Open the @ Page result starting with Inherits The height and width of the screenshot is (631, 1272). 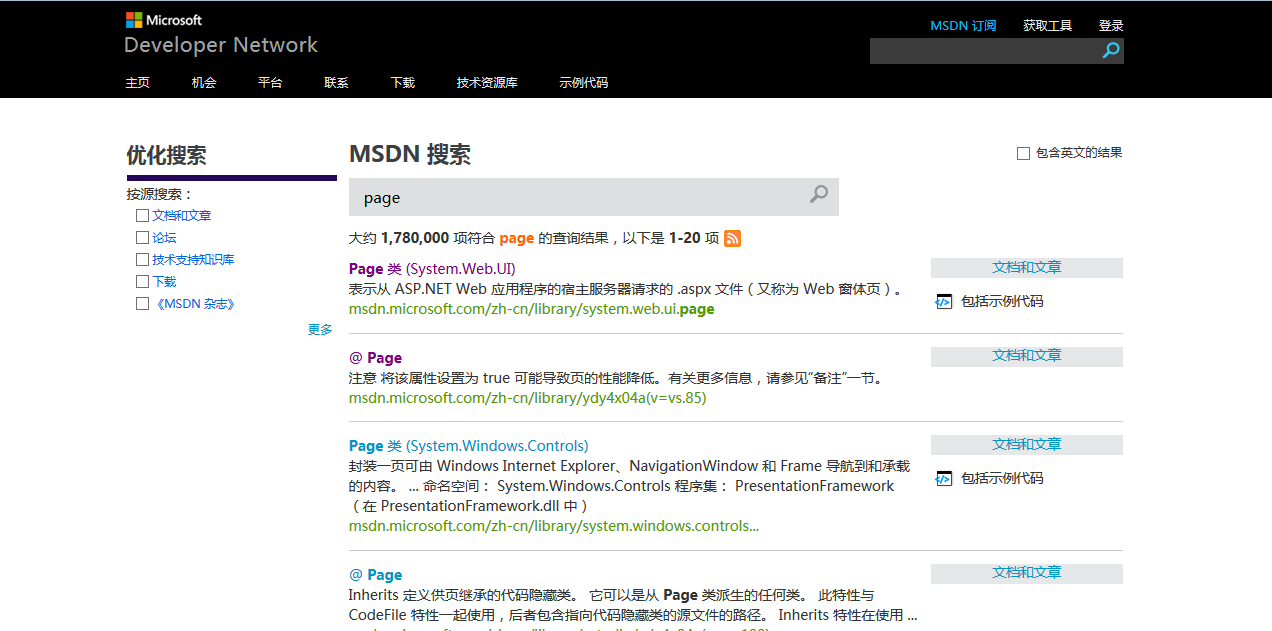coord(375,575)
